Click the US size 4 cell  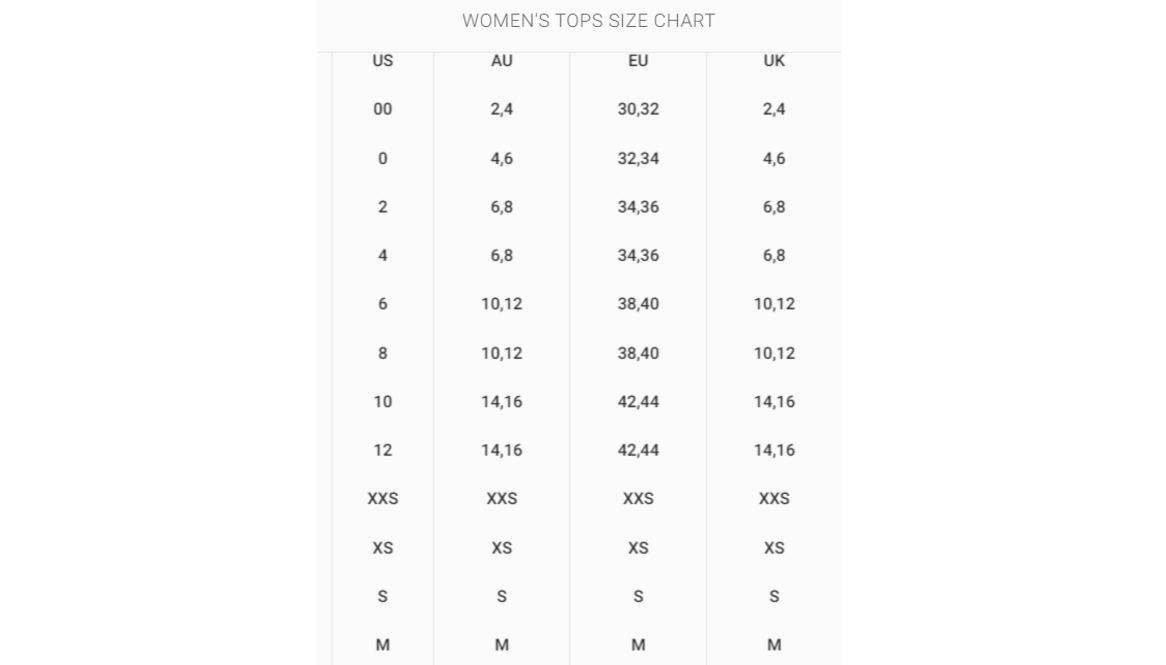click(382, 255)
